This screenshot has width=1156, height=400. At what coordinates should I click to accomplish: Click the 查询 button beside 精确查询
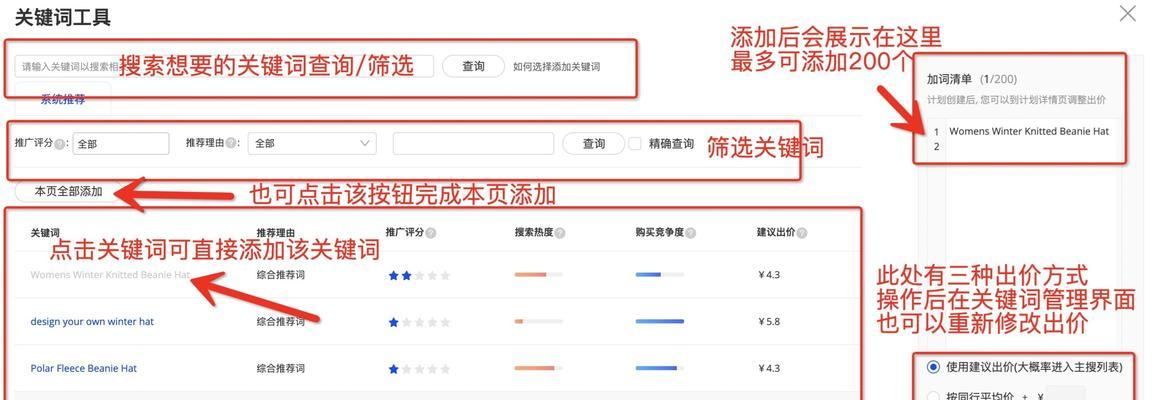tap(593, 144)
